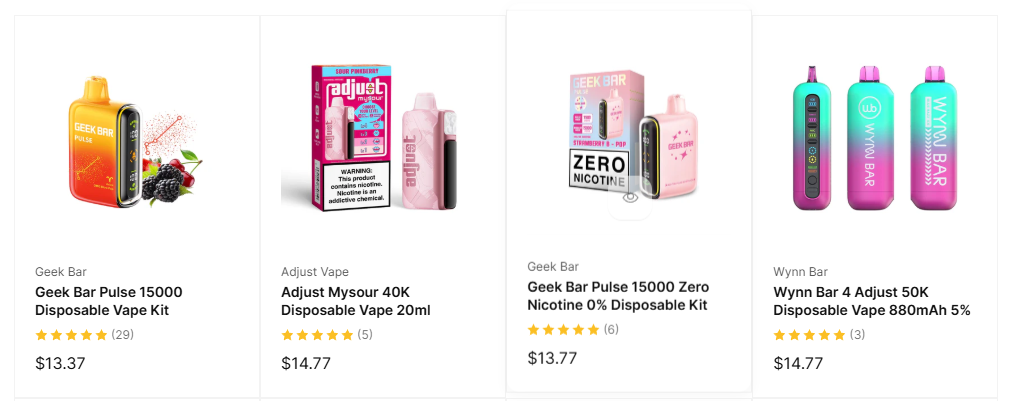
Task: Click Geek Bar brand above the Zero Nicotine title
Action: pyautogui.click(x=553, y=267)
